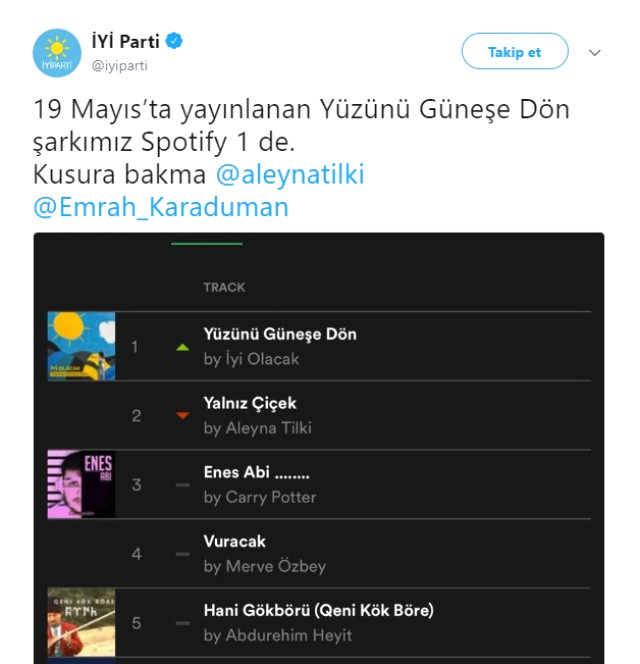
Task: Open the @aleynatilki mention link
Action: pos(290,175)
